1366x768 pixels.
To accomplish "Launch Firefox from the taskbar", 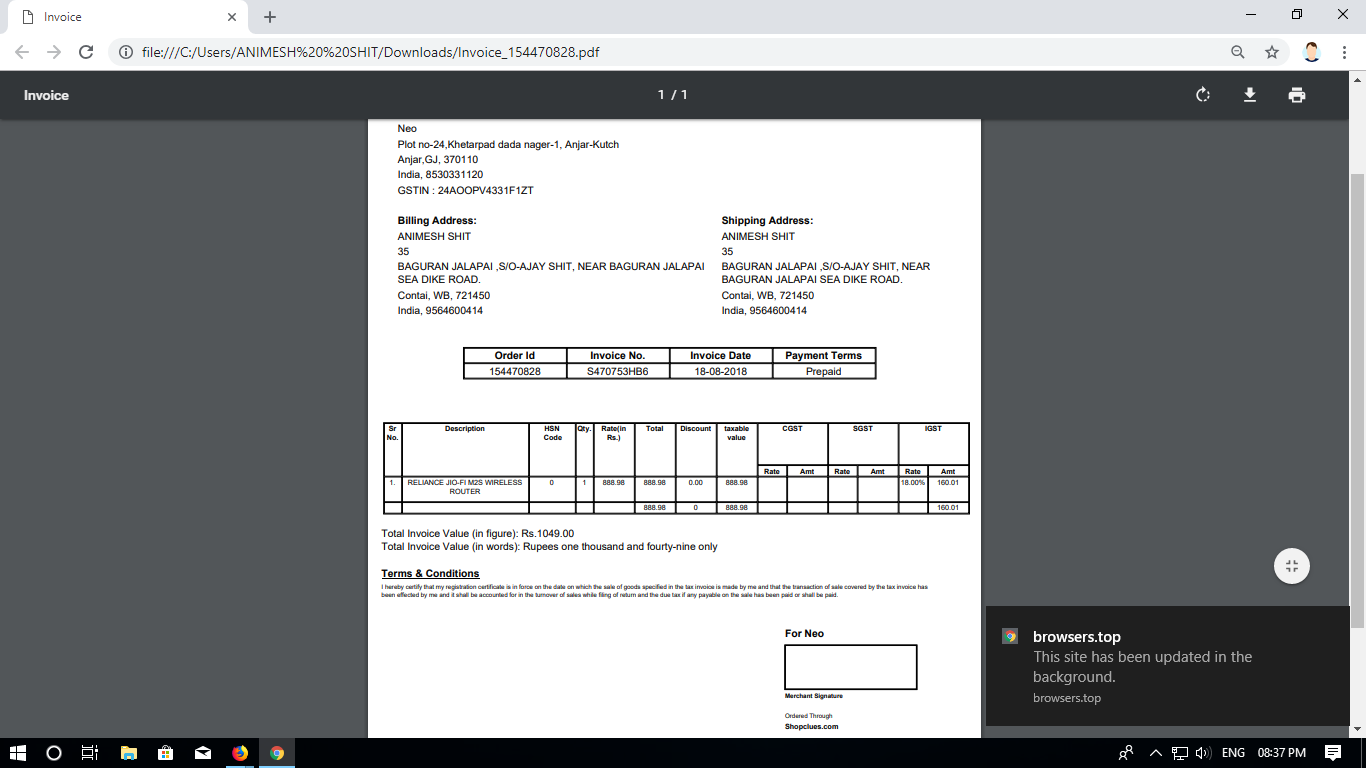I will tap(240, 753).
